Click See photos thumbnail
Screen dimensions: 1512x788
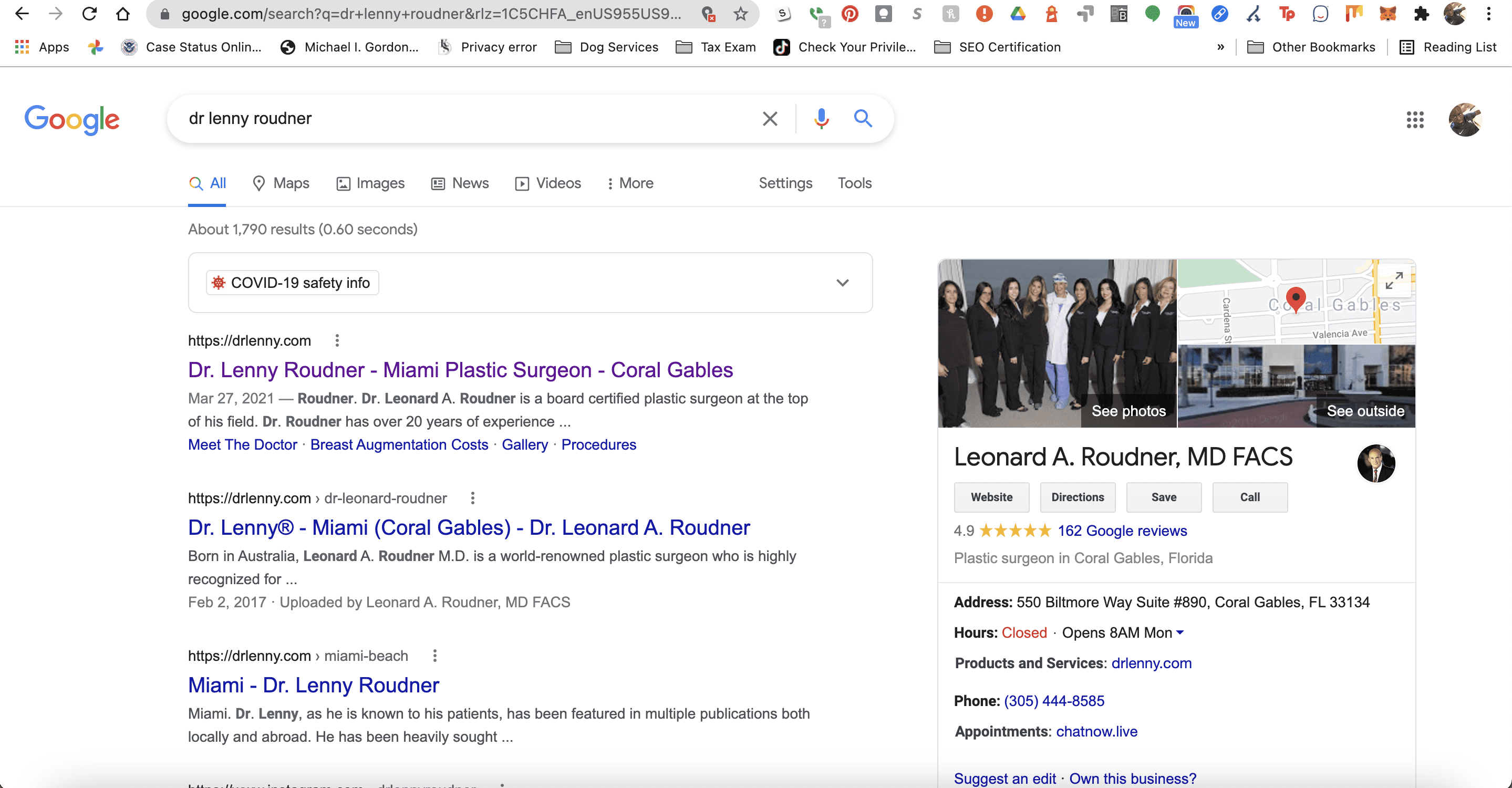(1127, 411)
